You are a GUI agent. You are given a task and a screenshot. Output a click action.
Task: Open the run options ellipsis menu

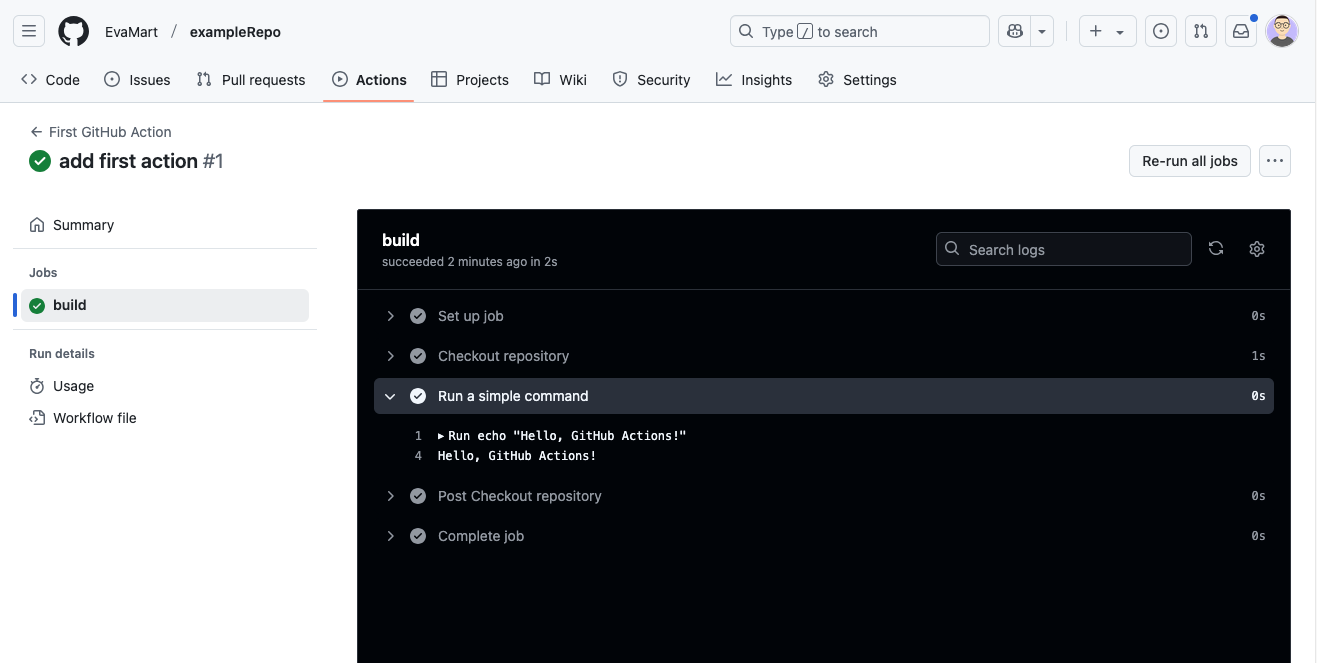pyautogui.click(x=1274, y=160)
